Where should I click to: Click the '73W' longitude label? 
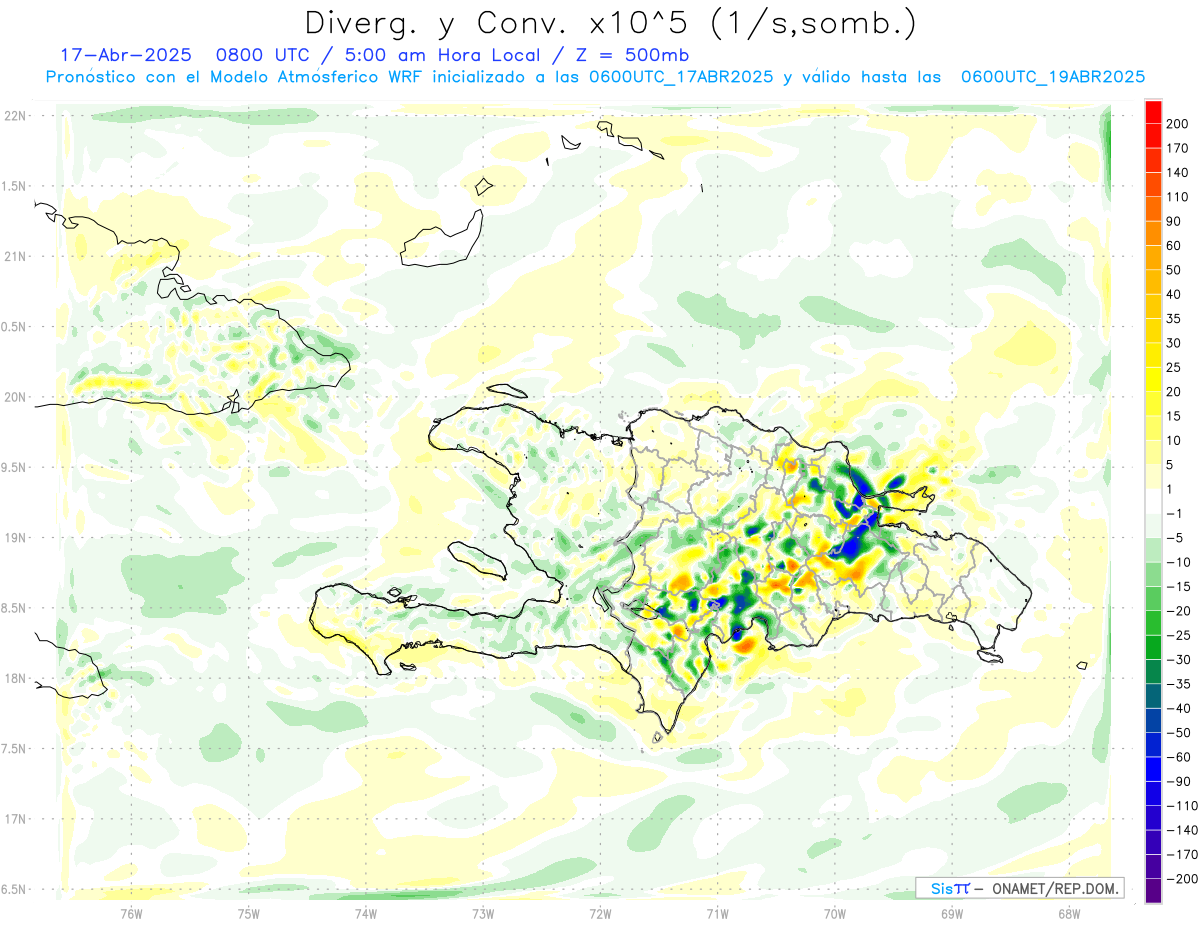pos(483,914)
